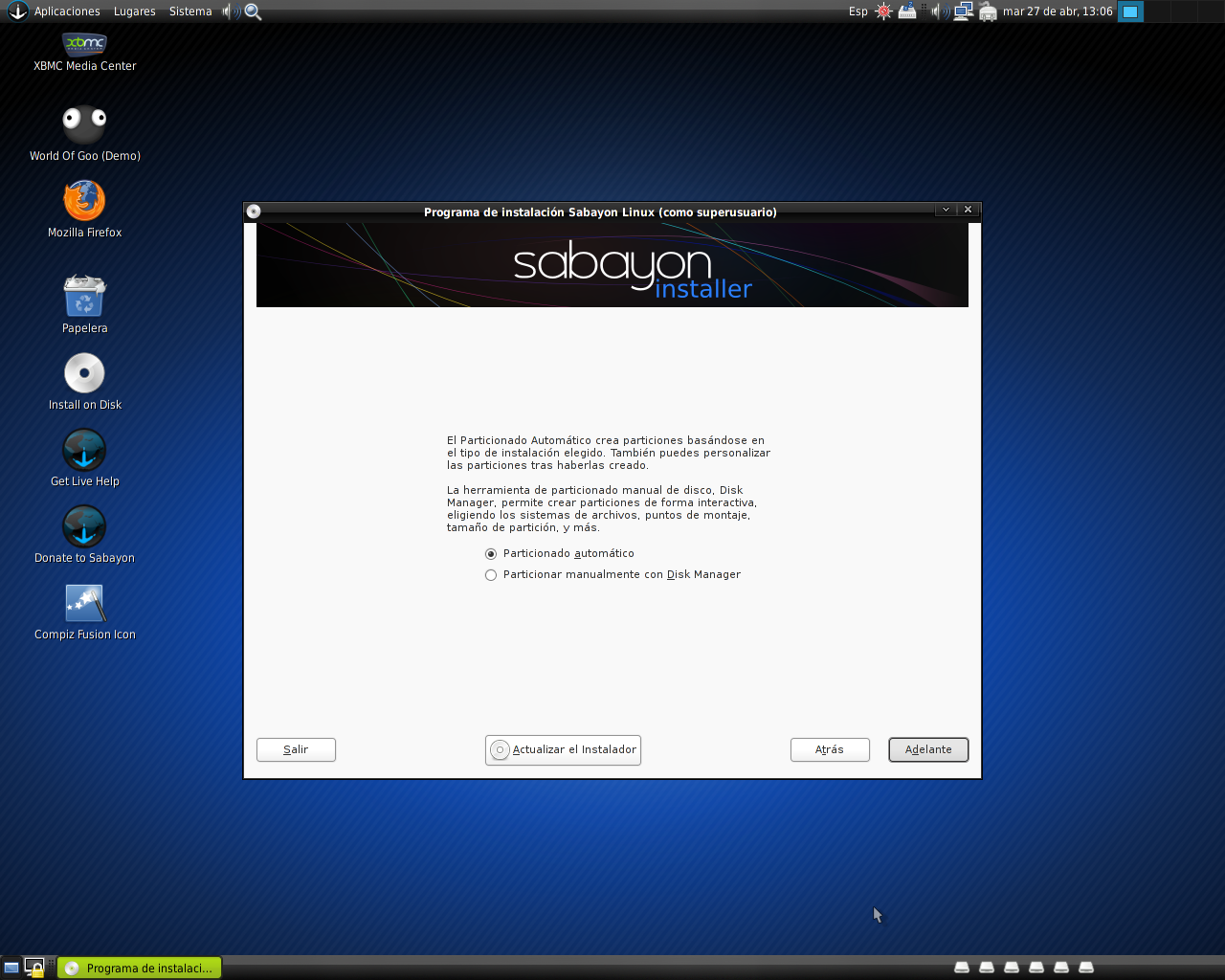Click the Programa de instalaci... taskbar button
This screenshot has height=980, width=1225.
click(x=140, y=968)
